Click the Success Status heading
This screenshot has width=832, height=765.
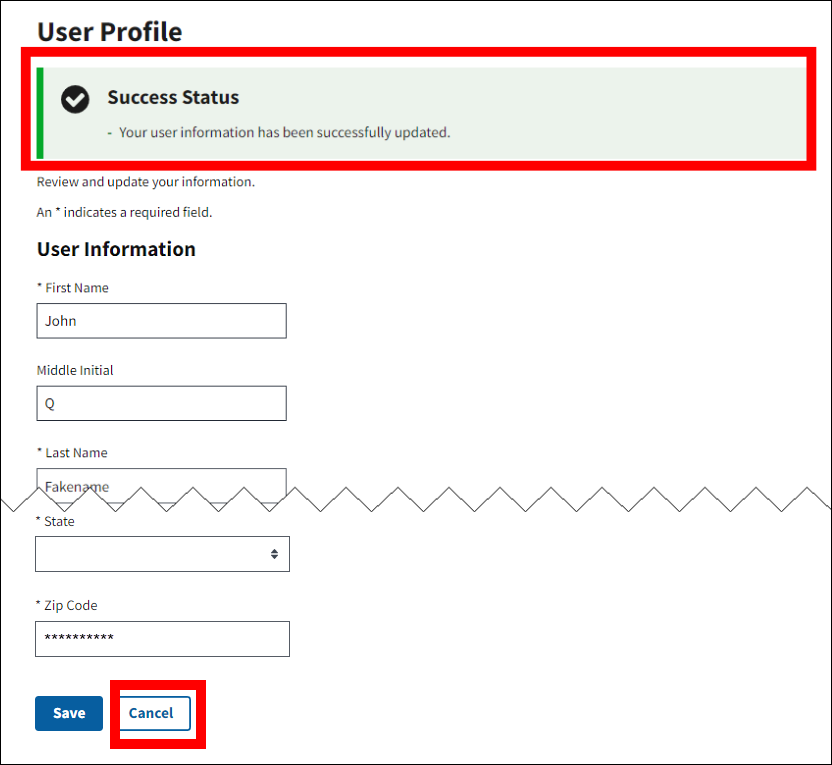pos(173,97)
